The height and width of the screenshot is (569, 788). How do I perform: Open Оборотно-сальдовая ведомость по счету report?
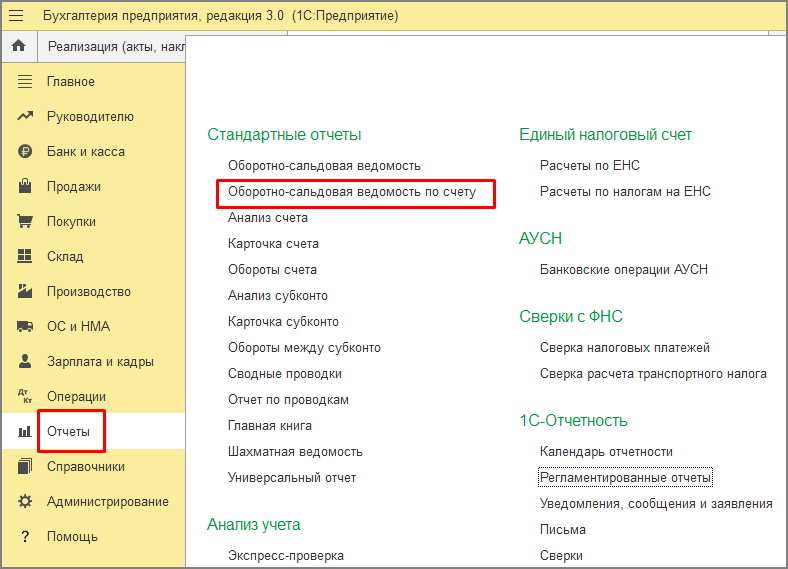coord(352,191)
